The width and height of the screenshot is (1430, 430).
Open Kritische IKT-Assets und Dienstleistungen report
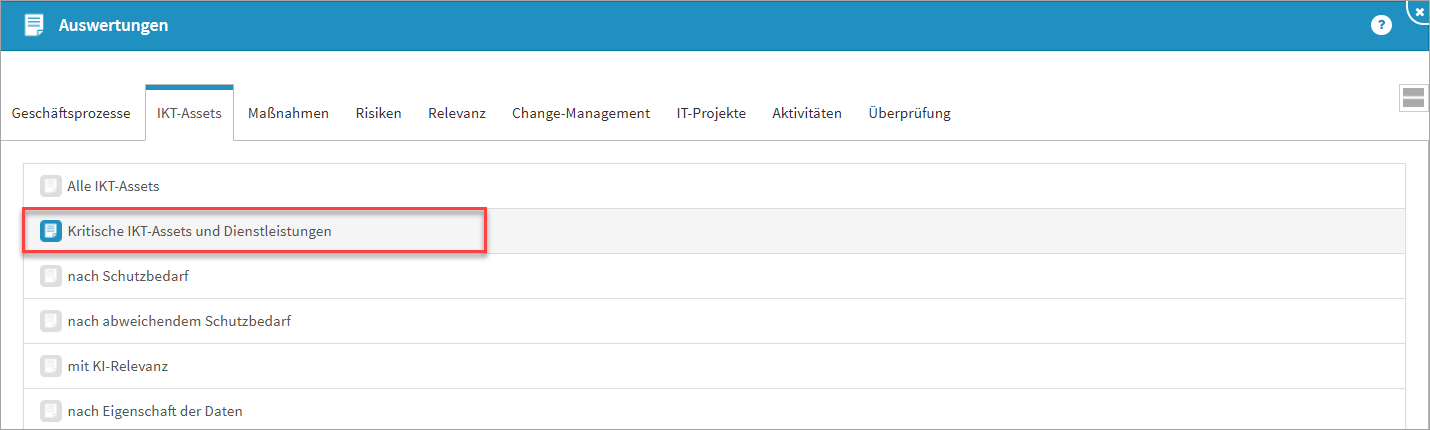point(199,231)
